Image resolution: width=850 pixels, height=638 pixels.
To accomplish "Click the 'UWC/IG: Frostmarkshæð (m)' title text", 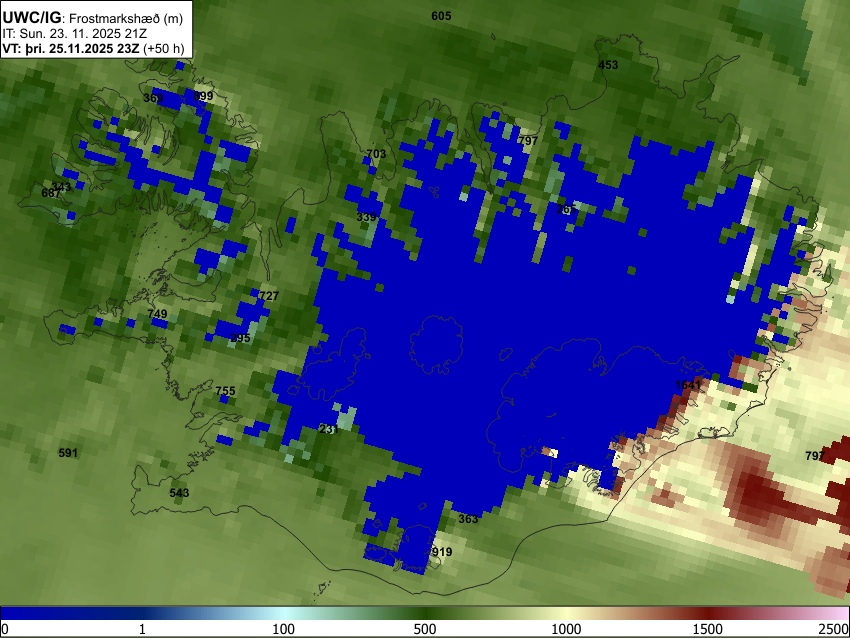I will pos(93,18).
